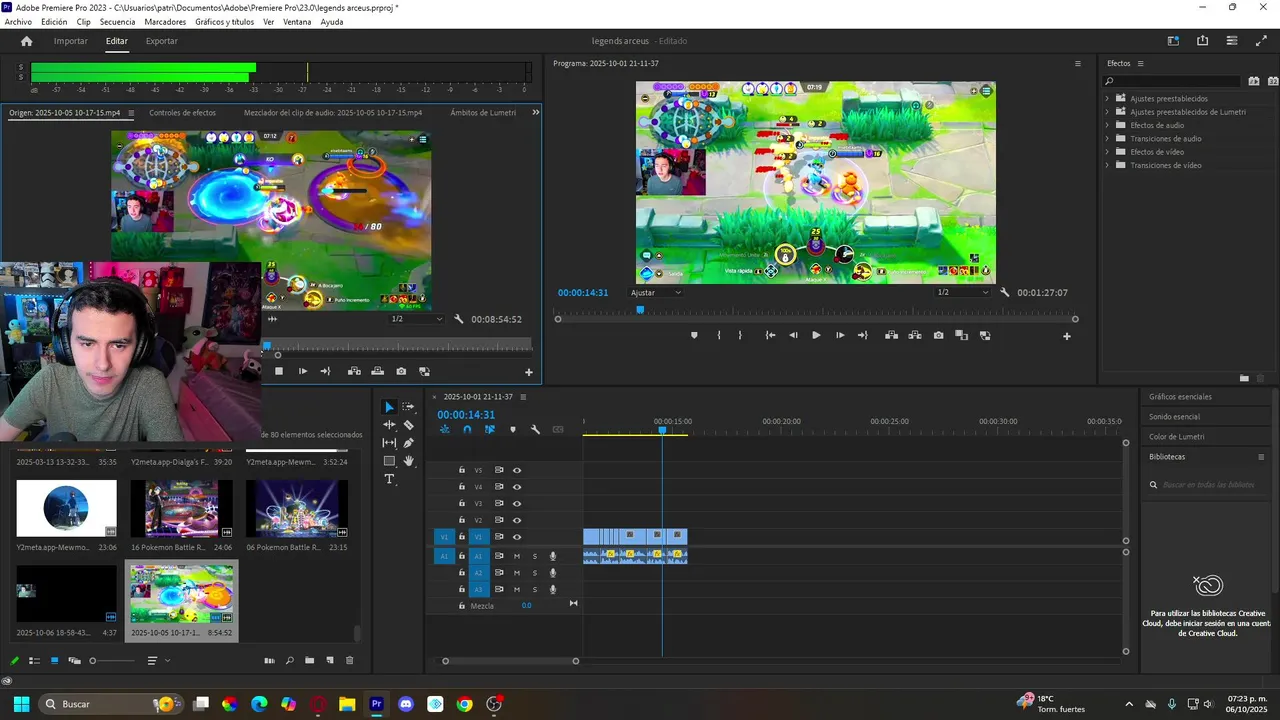Screen dimensions: 1280x720
Task: Click Extract button in Program monitor
Action: (x=915, y=335)
